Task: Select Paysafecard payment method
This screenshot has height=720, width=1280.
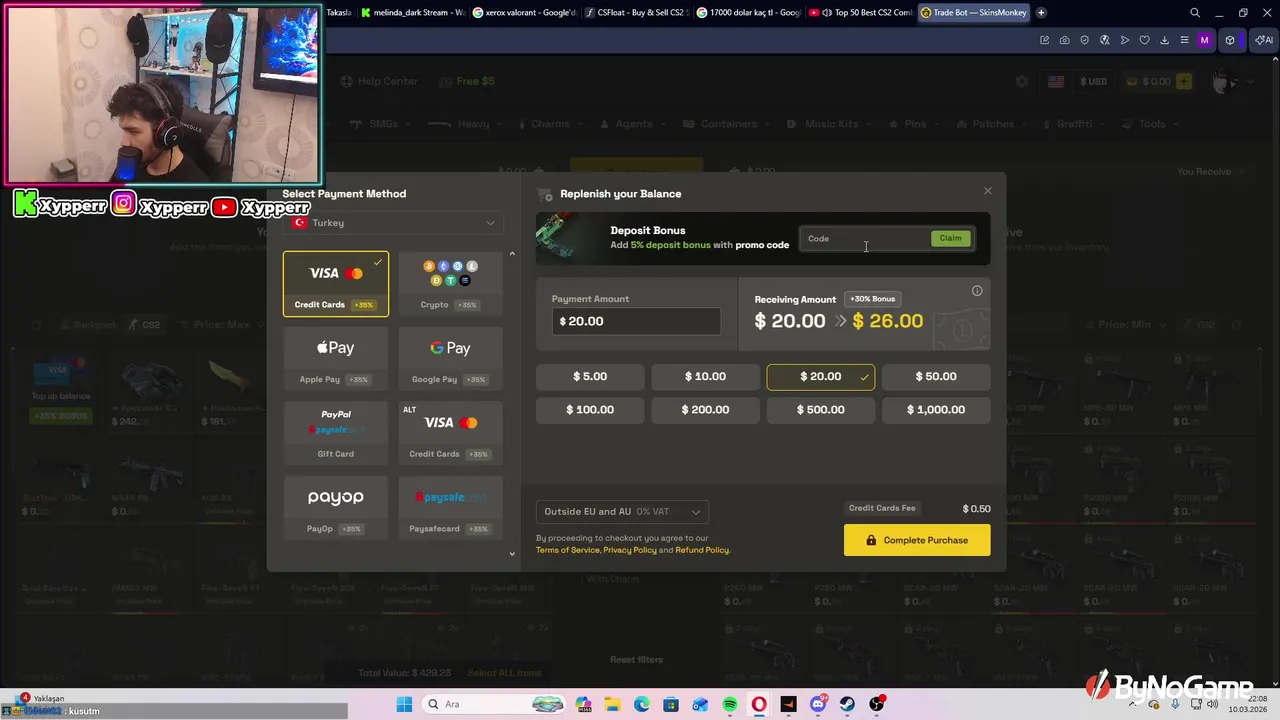Action: pos(450,508)
